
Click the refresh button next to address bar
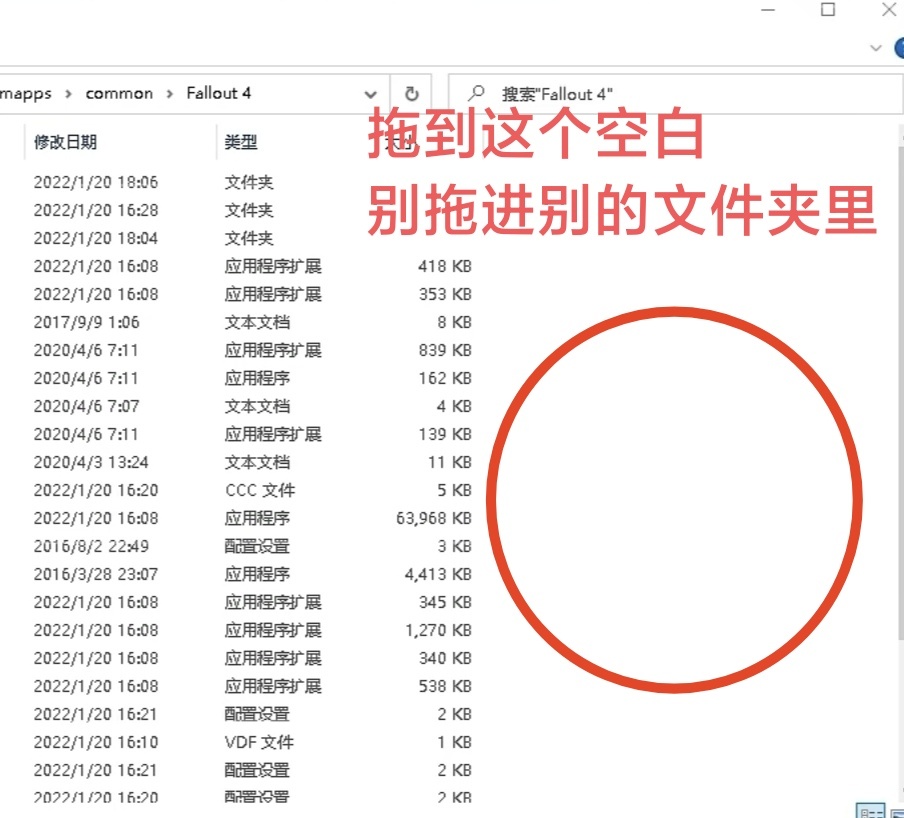click(x=411, y=93)
